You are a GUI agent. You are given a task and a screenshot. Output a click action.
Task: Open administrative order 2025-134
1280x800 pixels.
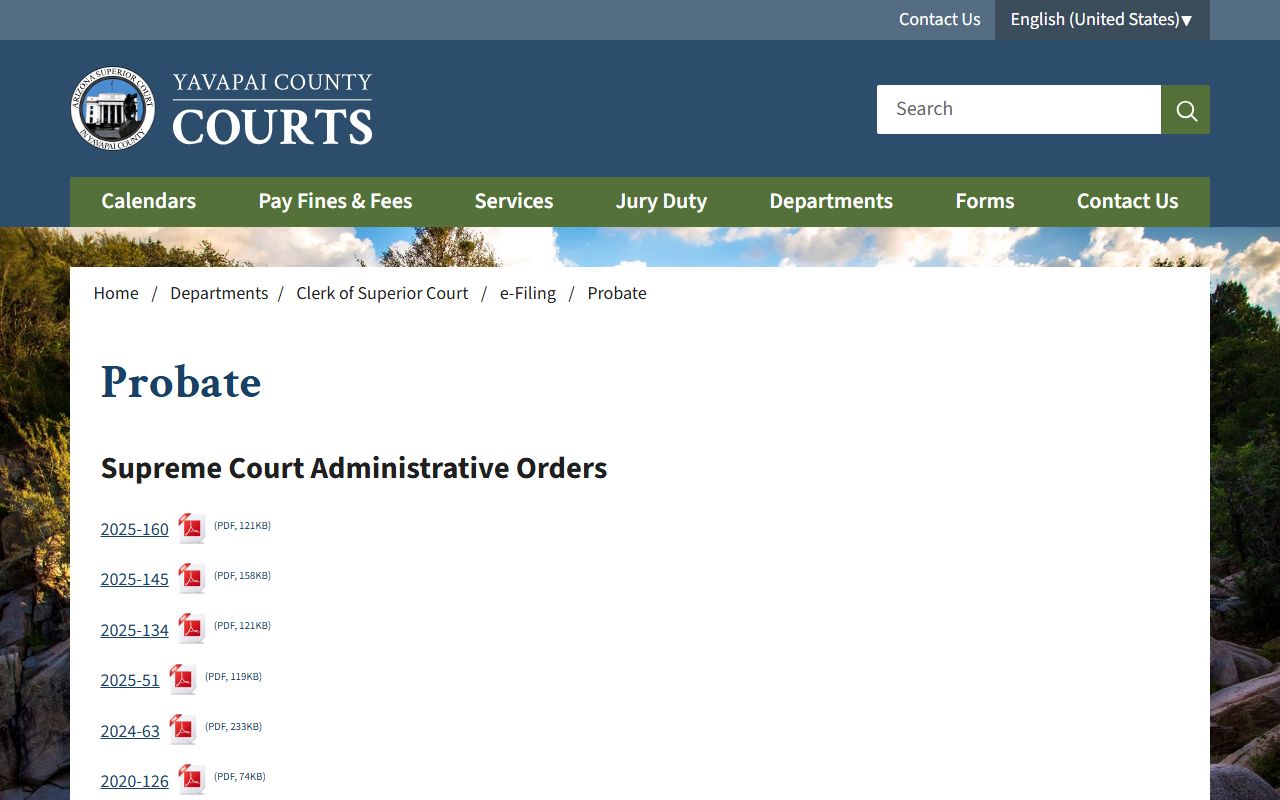coord(134,630)
